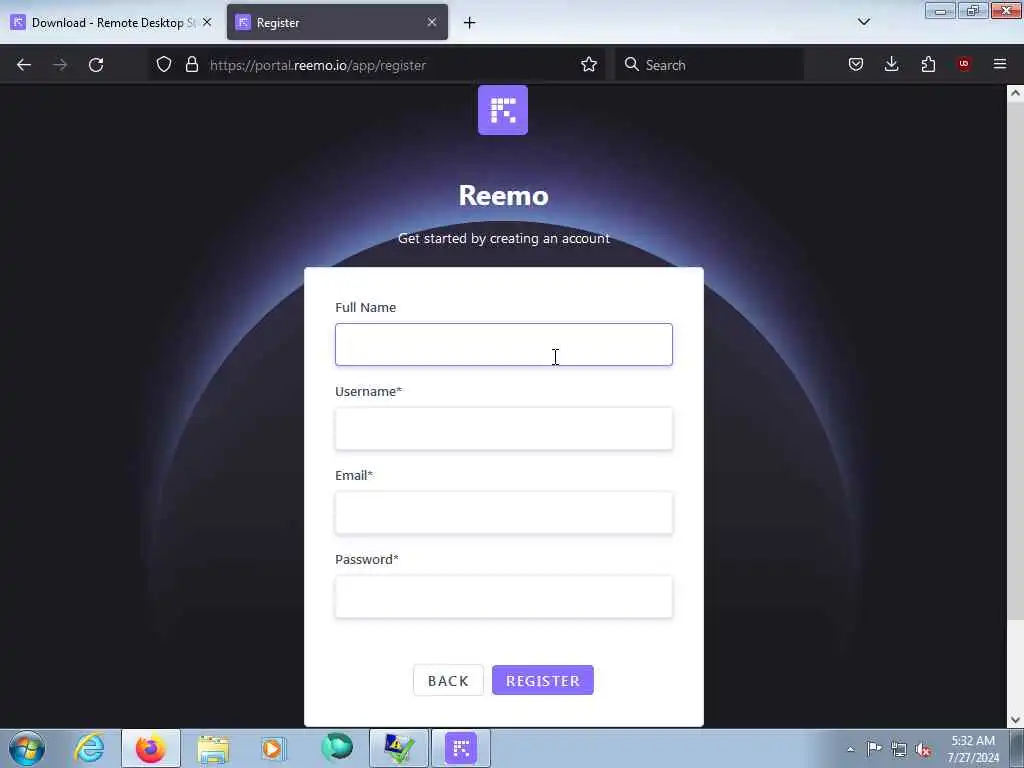Click the address bar URL
The width and height of the screenshot is (1024, 768).
317,65
